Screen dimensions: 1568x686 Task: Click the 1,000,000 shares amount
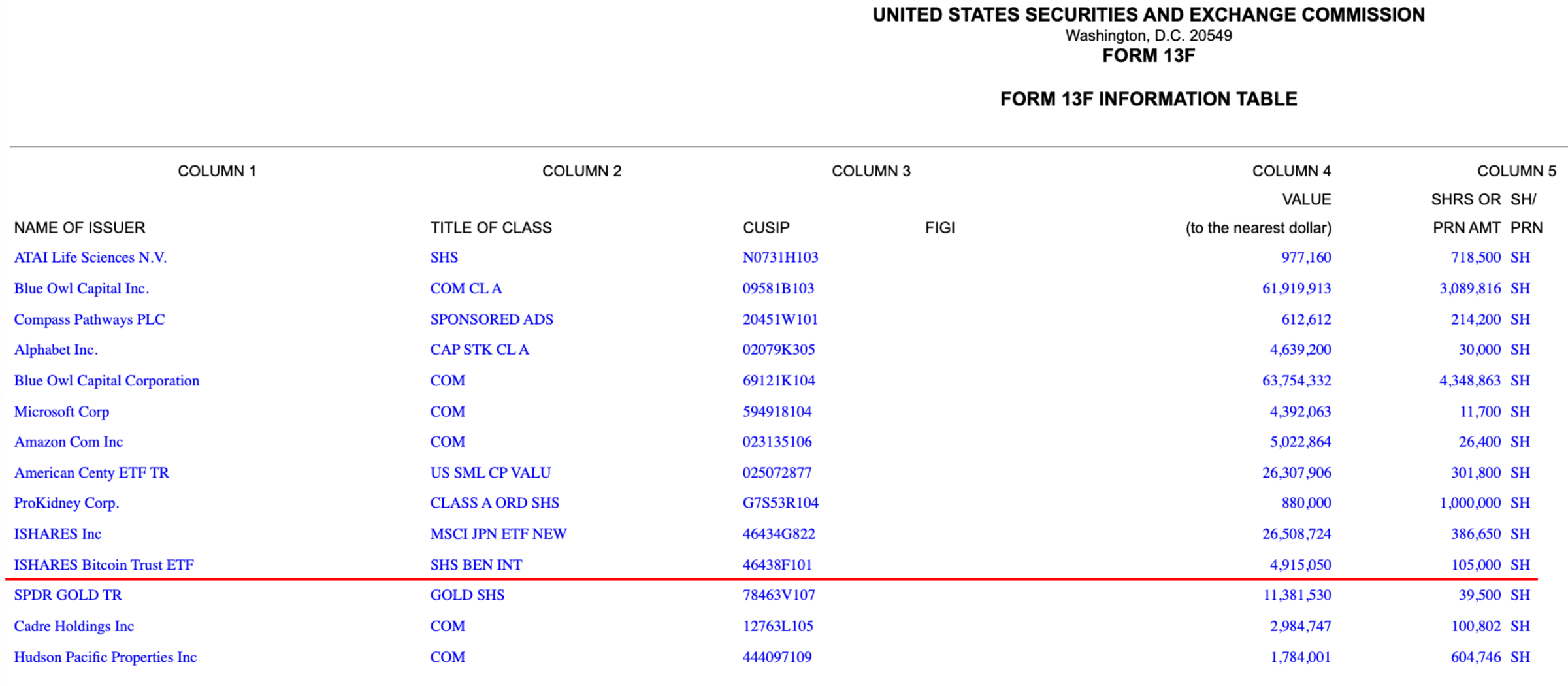point(1470,503)
